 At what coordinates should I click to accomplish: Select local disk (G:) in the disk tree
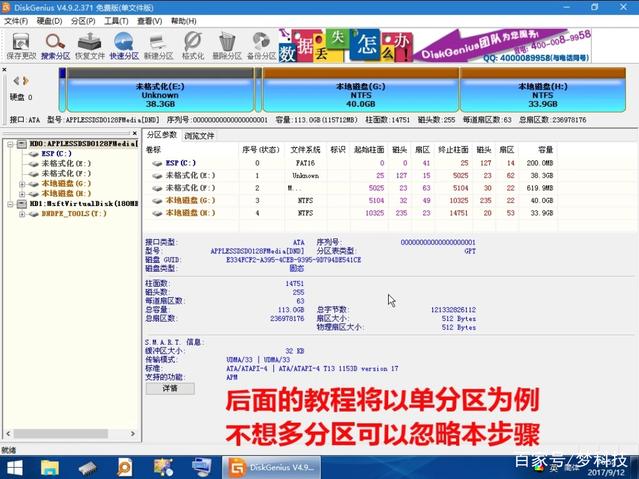(66, 183)
